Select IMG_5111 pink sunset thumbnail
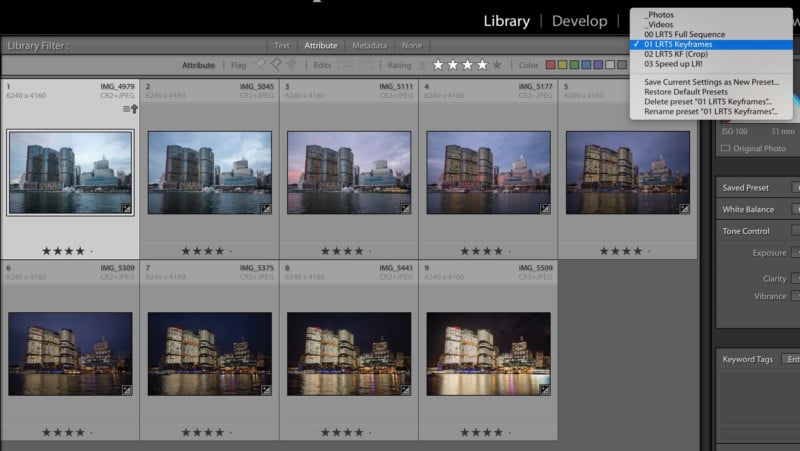This screenshot has width=800, height=451. coord(349,172)
